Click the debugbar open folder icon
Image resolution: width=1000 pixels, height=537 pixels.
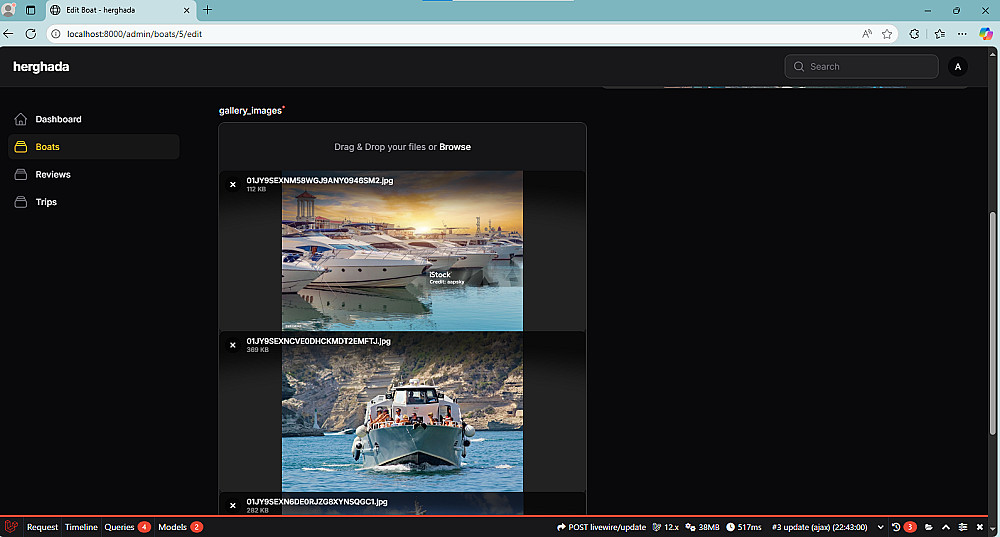point(929,527)
